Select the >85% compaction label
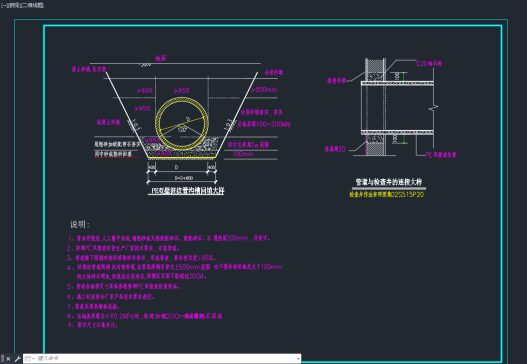Viewport: 527px width, 364px height. pyautogui.click(x=181, y=90)
